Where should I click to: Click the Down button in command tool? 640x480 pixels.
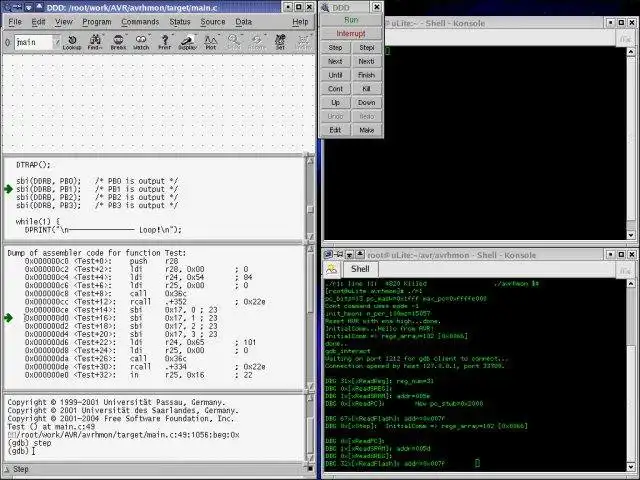[367, 102]
